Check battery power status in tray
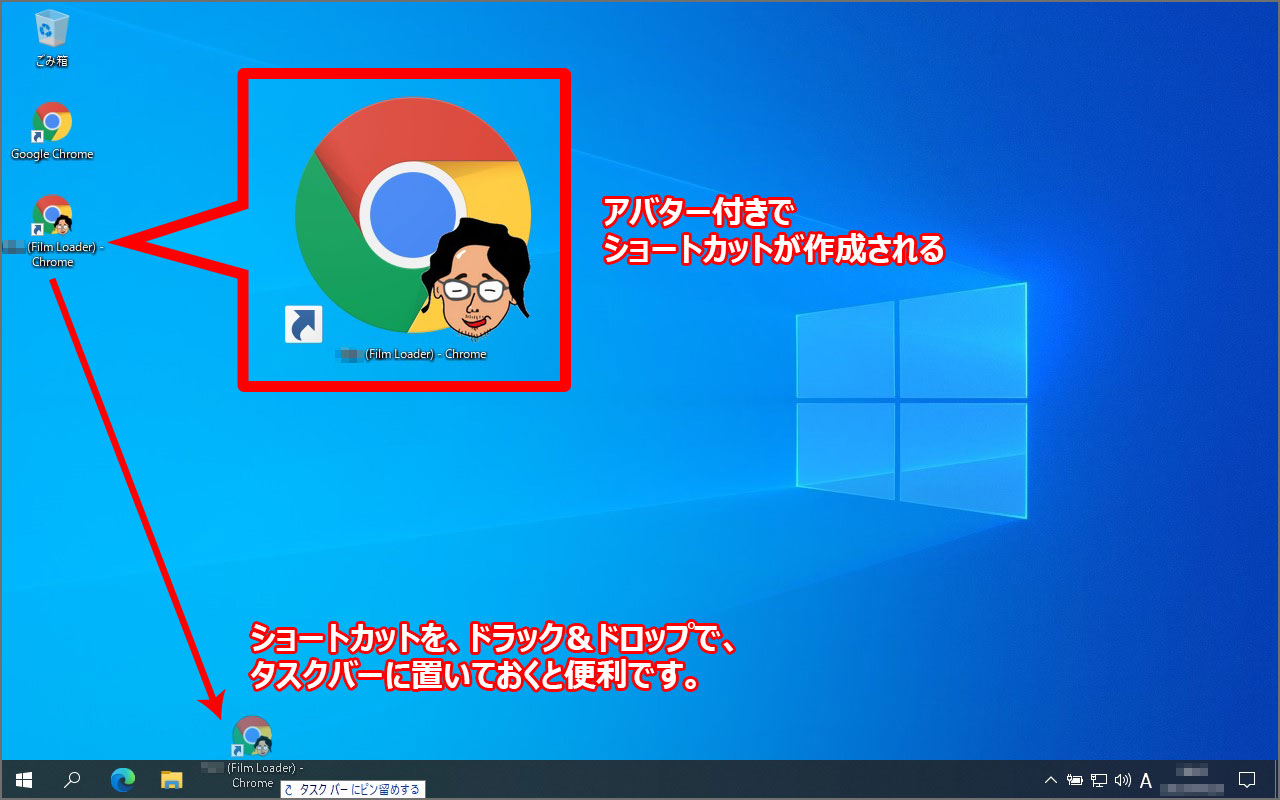 point(1075,780)
